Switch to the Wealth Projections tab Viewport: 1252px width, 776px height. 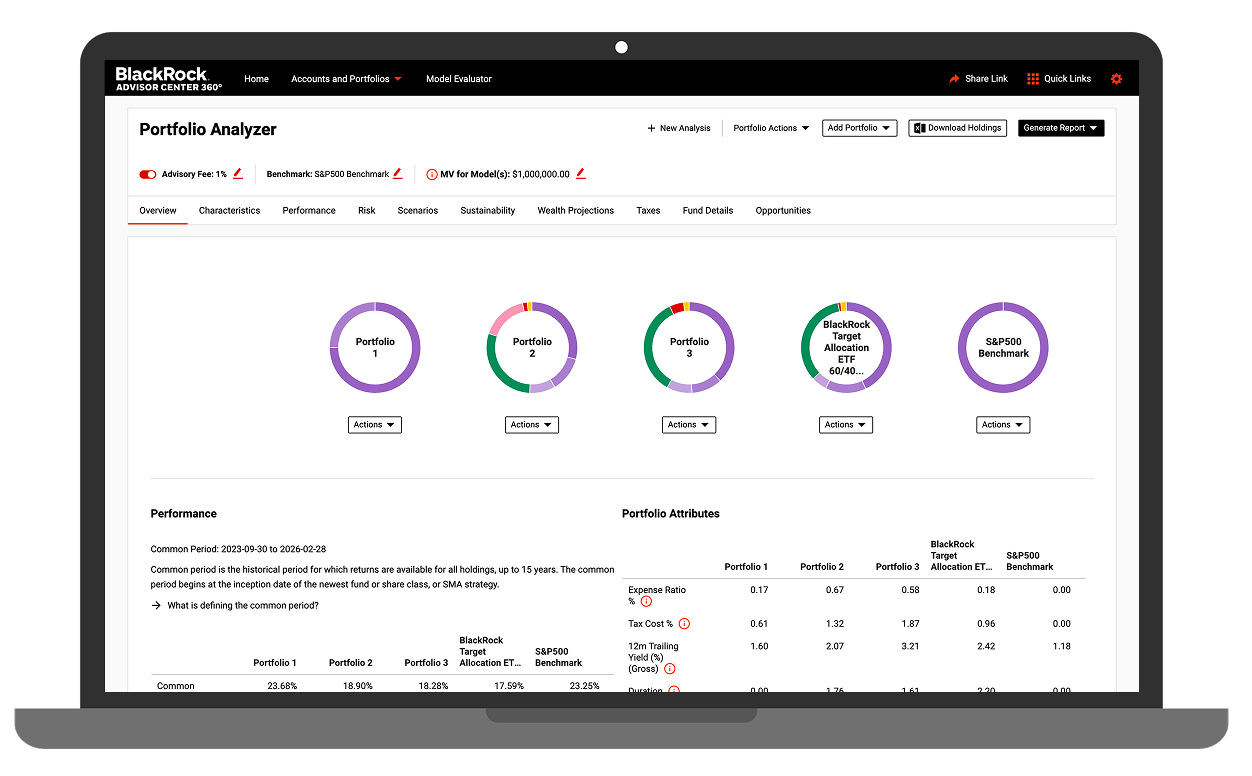click(576, 211)
